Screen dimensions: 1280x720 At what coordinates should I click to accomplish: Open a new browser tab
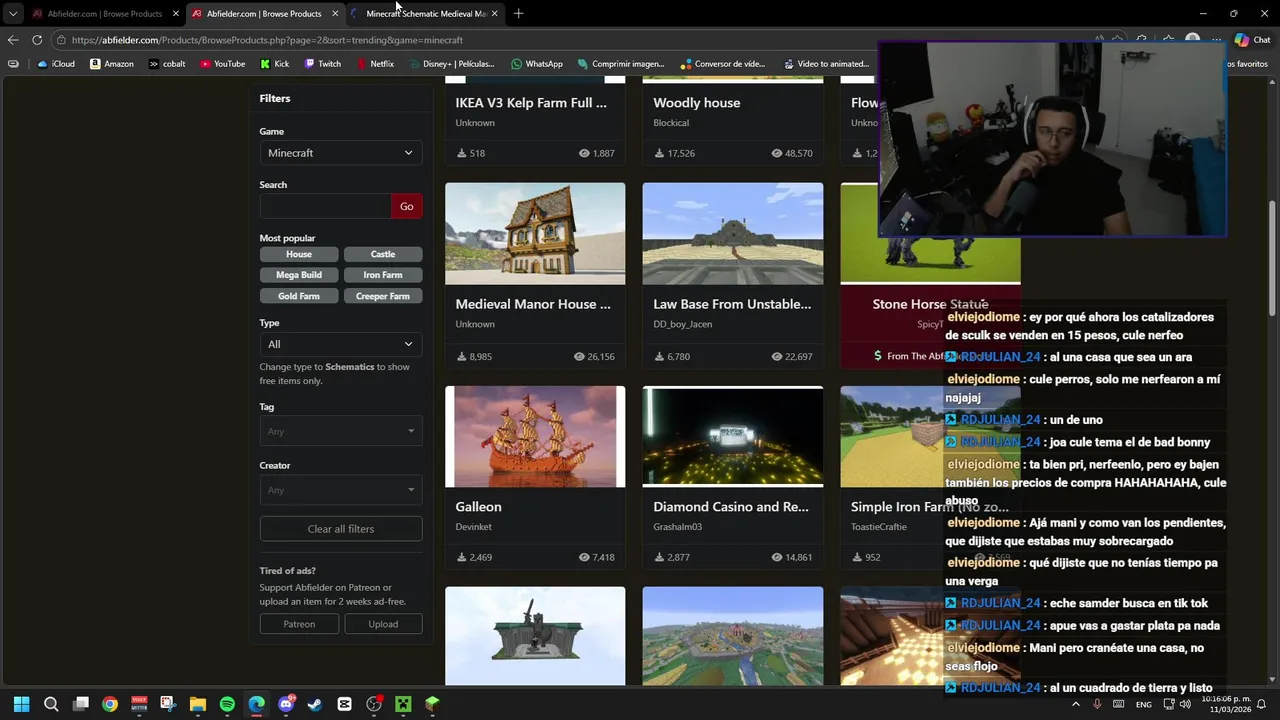click(x=518, y=14)
